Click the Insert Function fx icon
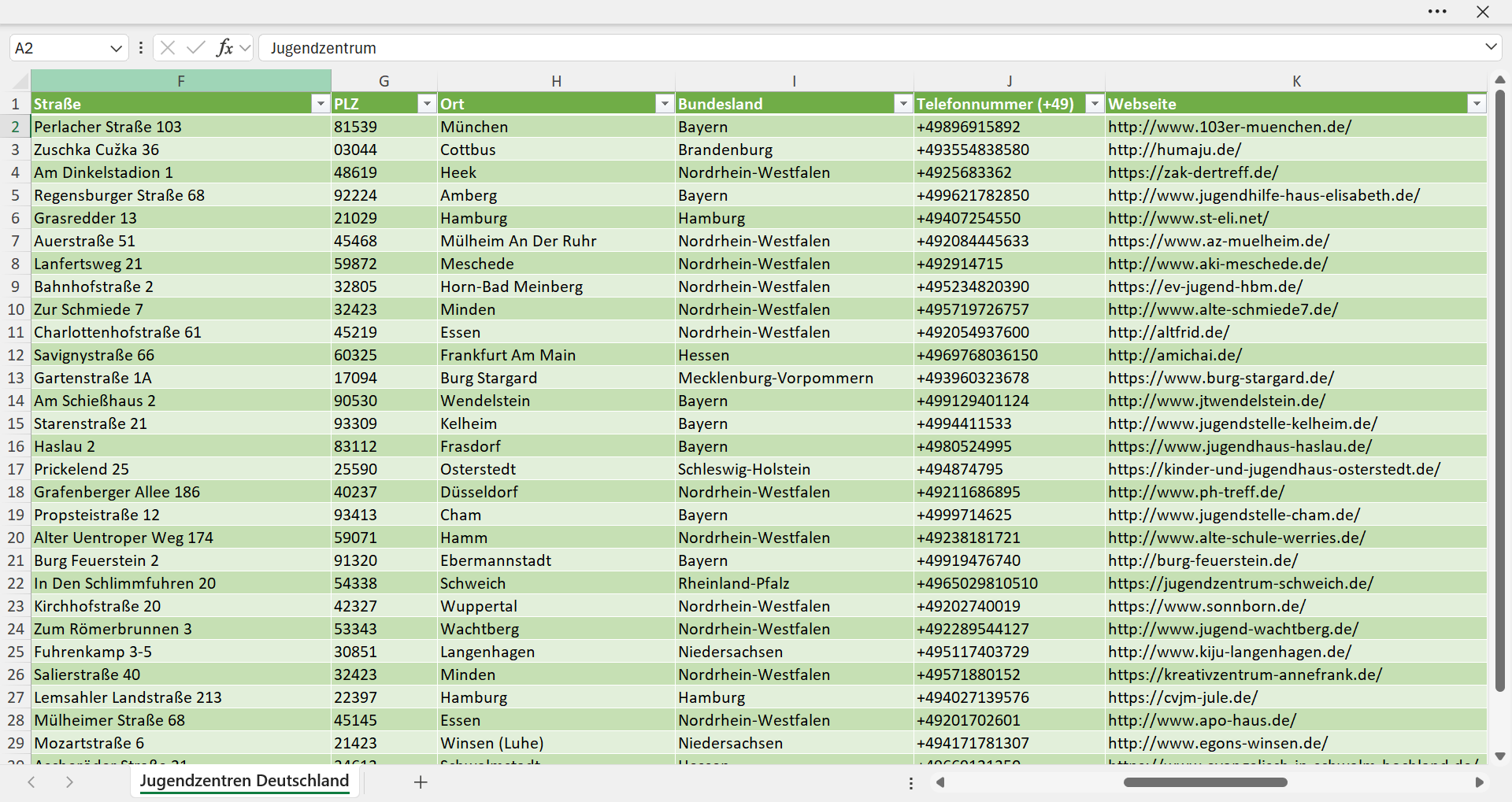Image resolution: width=1512 pixels, height=802 pixels. point(224,48)
